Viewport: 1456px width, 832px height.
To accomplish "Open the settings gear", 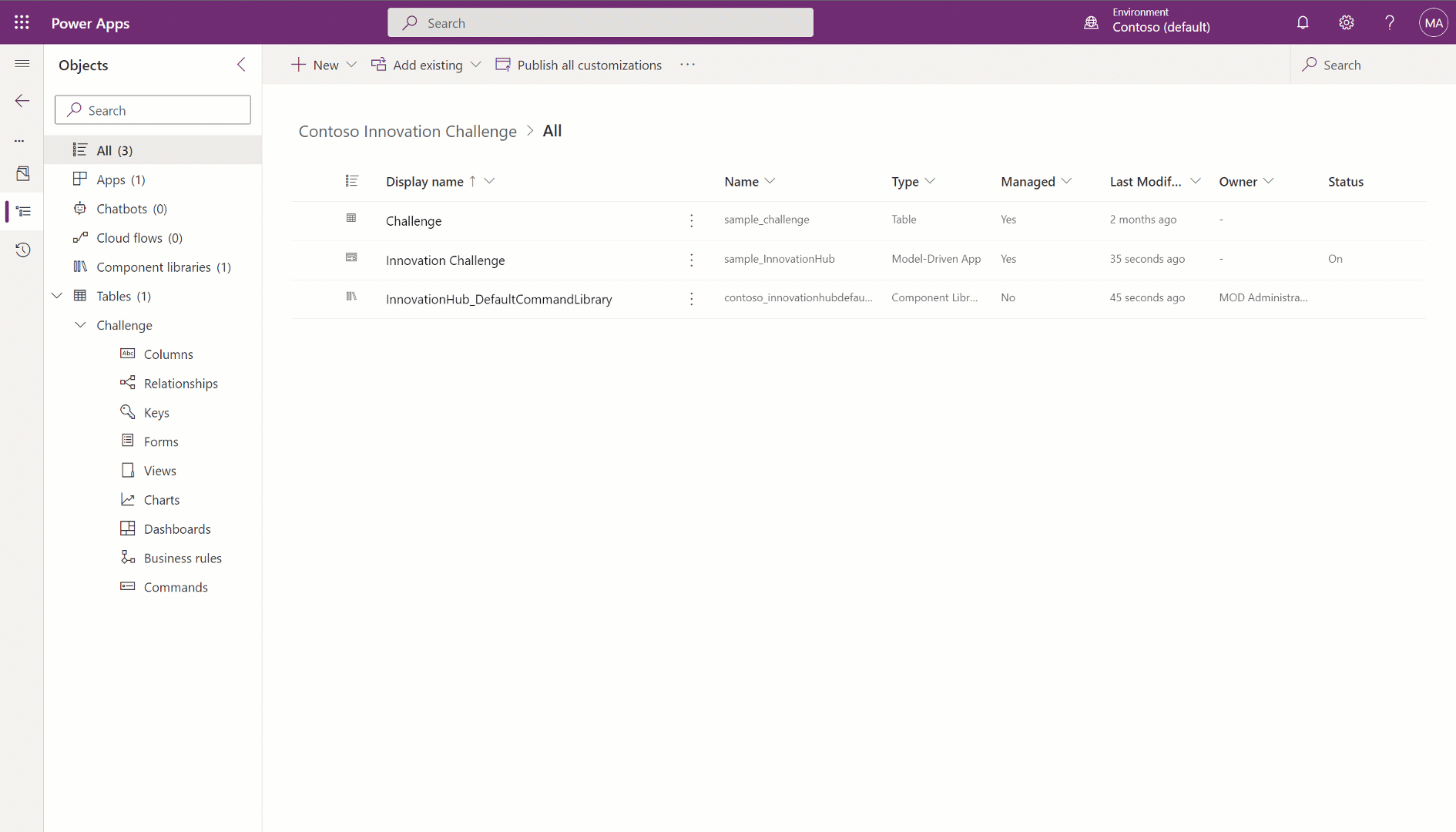I will pyautogui.click(x=1346, y=22).
